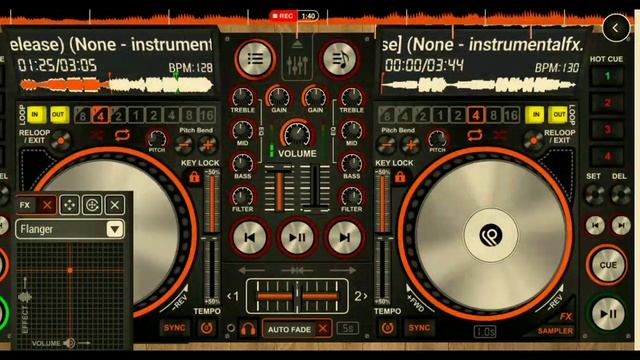The width and height of the screenshot is (640, 360).
Task: Click right deck pitch bend plus
Action: [x=410, y=144]
